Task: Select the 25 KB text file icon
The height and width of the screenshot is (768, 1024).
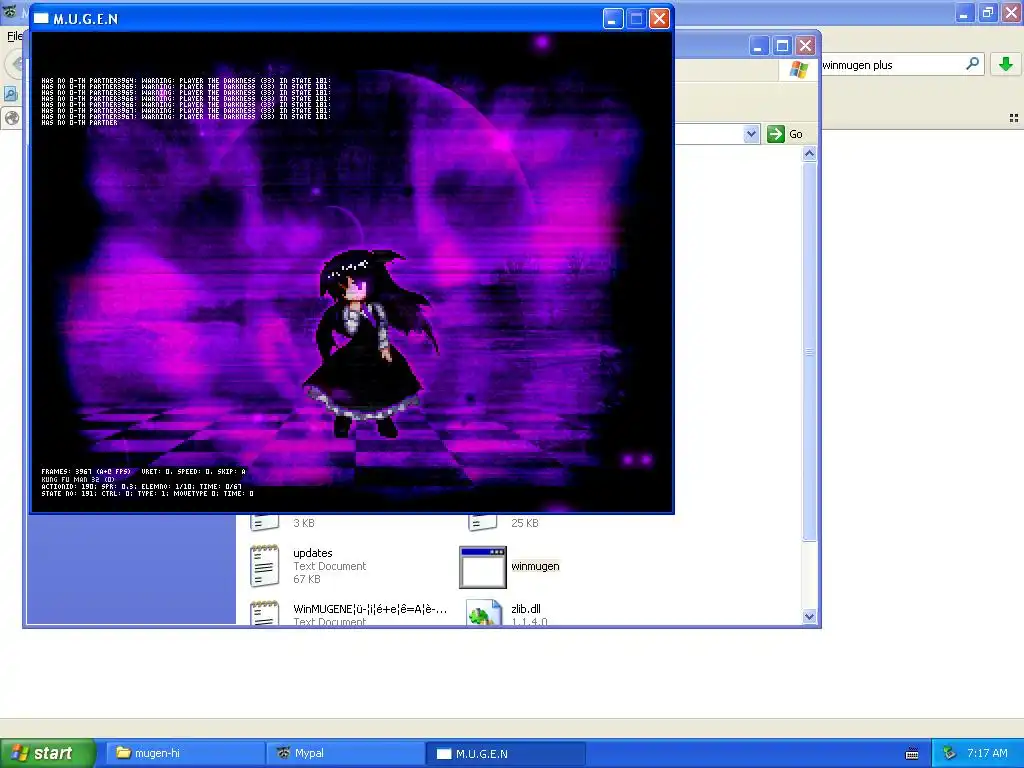Action: click(483, 522)
